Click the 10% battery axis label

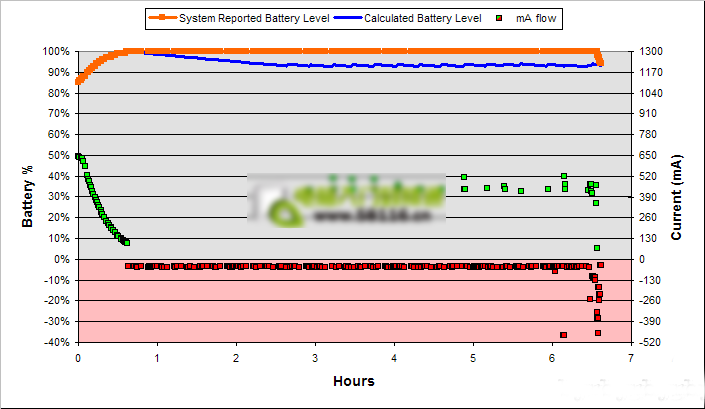58,238
